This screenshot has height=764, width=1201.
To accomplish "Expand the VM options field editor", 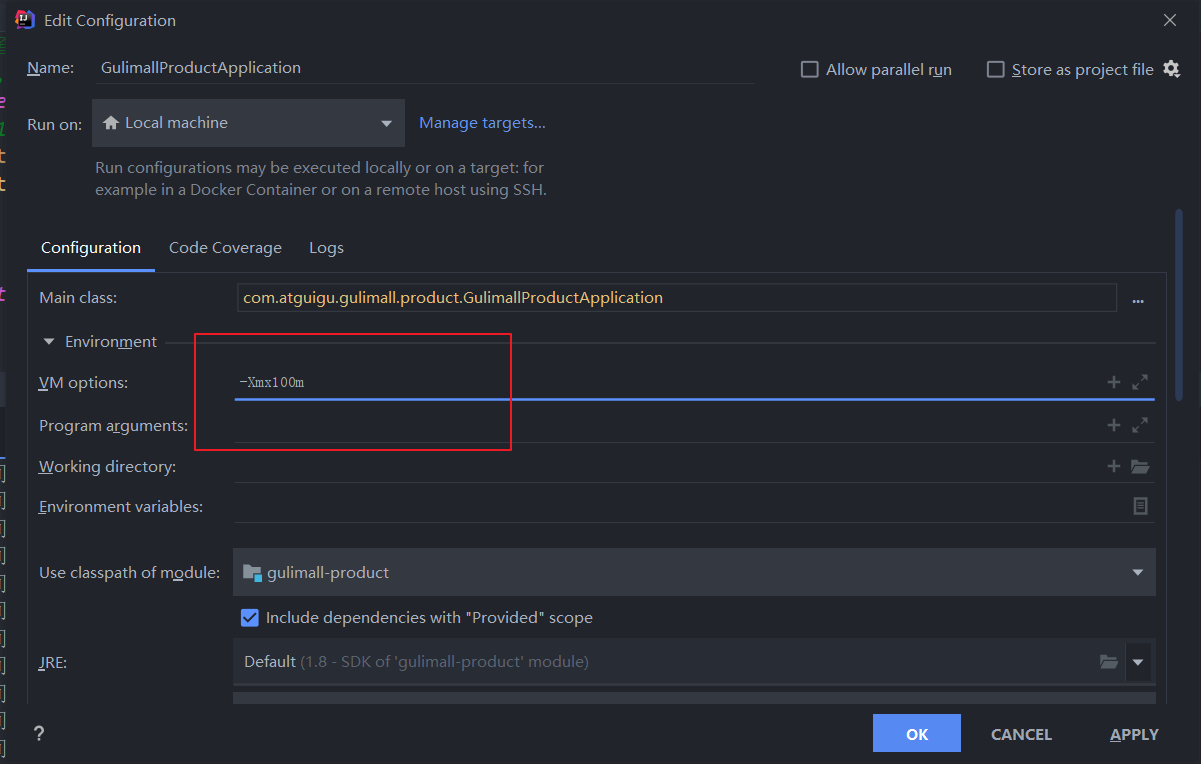I will (1140, 382).
